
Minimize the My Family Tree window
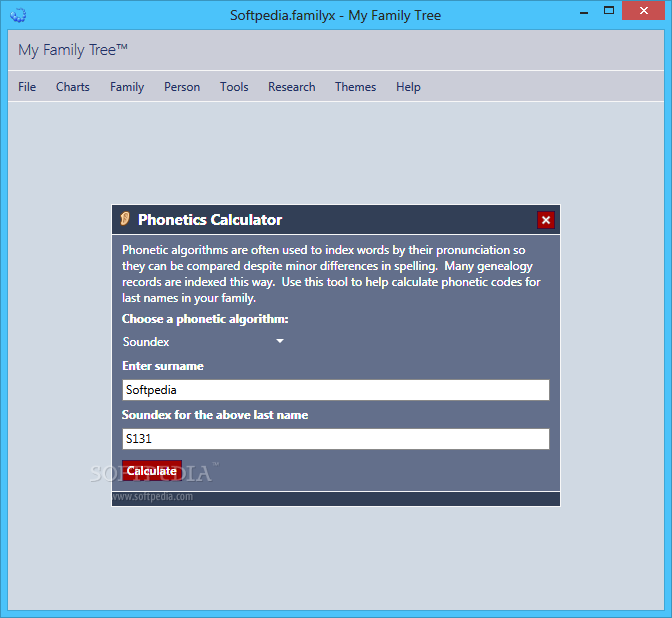584,12
